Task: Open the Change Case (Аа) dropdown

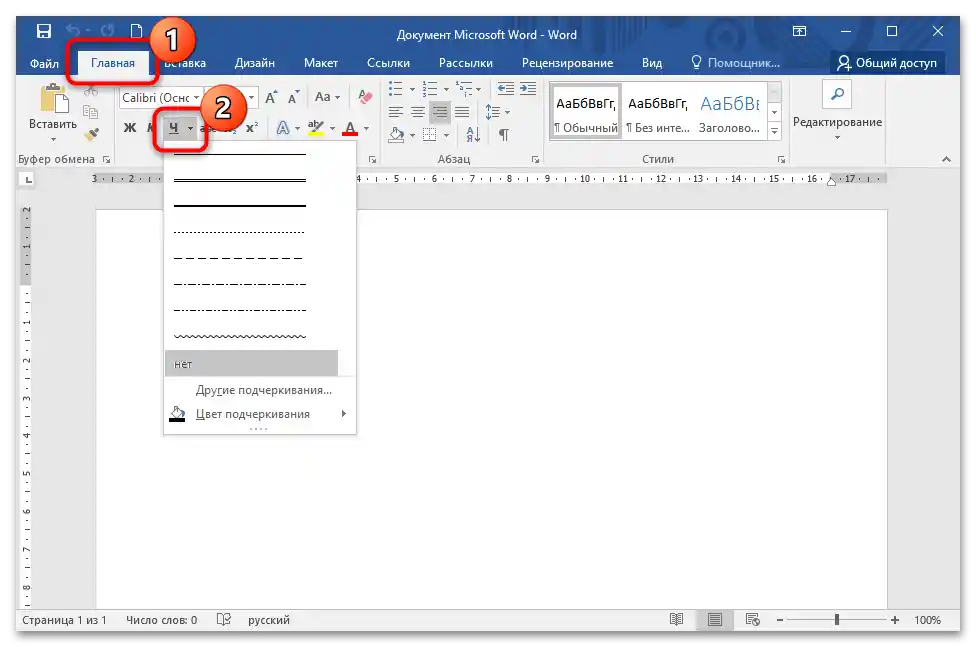Action: pos(327,97)
